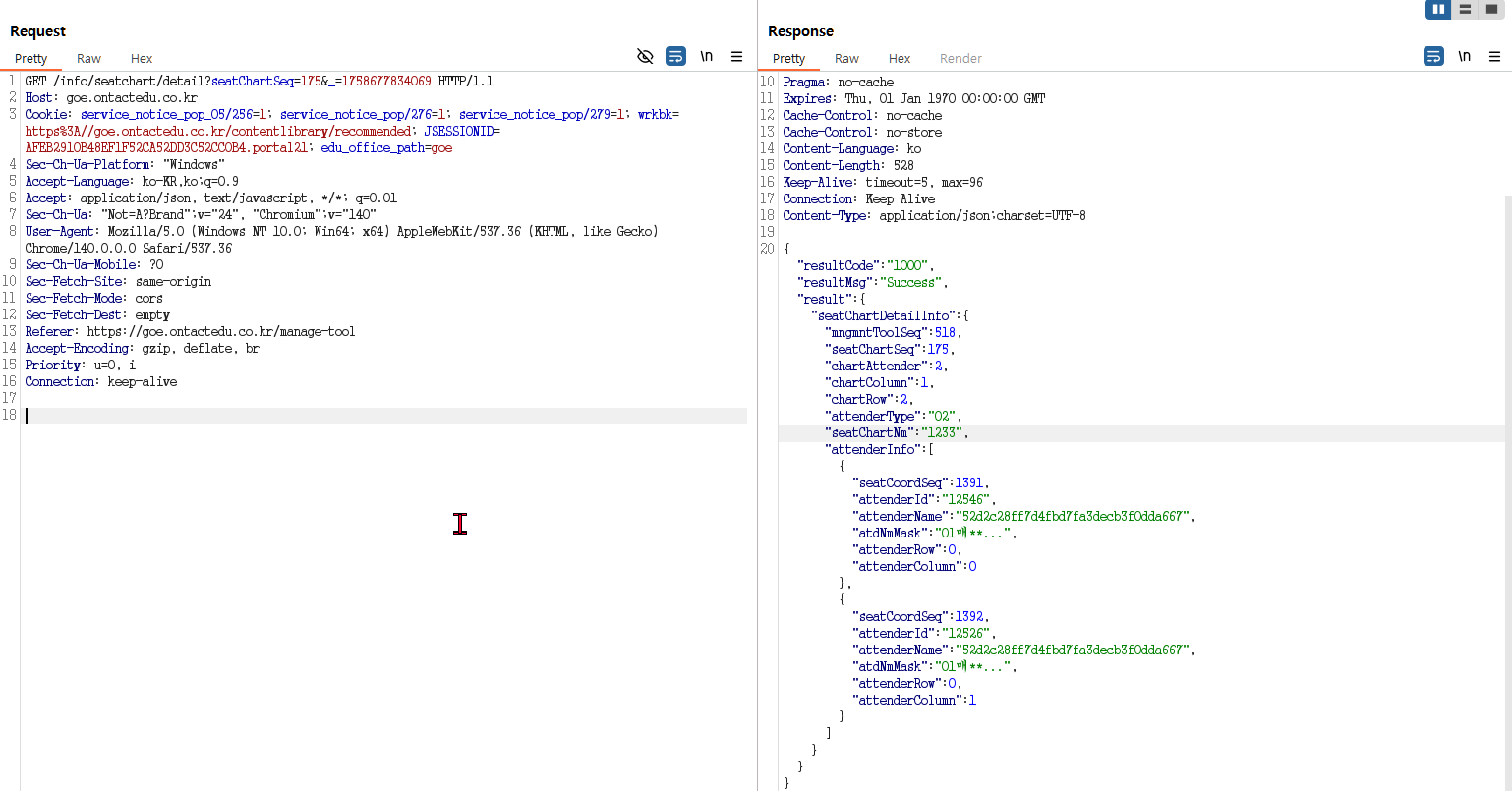Switch Request view to Hex tab
This screenshot has width=1512, height=791.
(142, 59)
